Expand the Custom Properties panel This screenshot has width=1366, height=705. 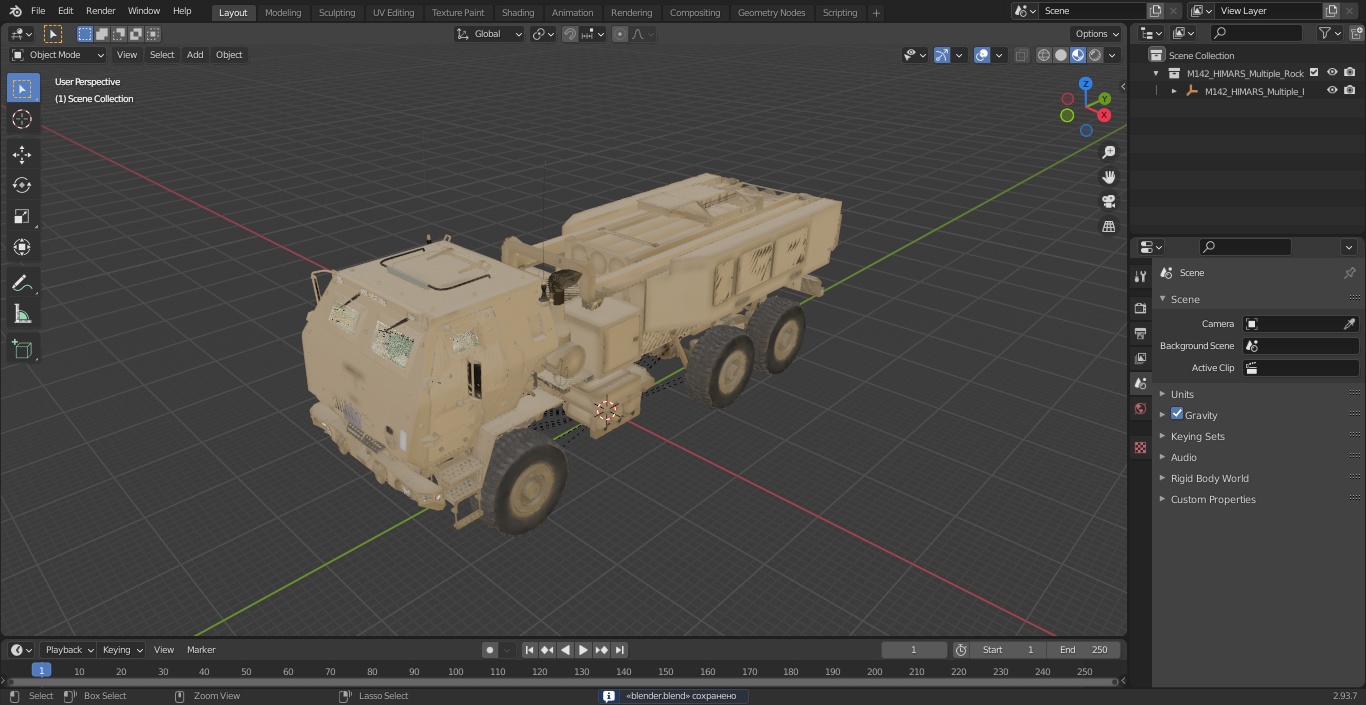click(x=1213, y=499)
